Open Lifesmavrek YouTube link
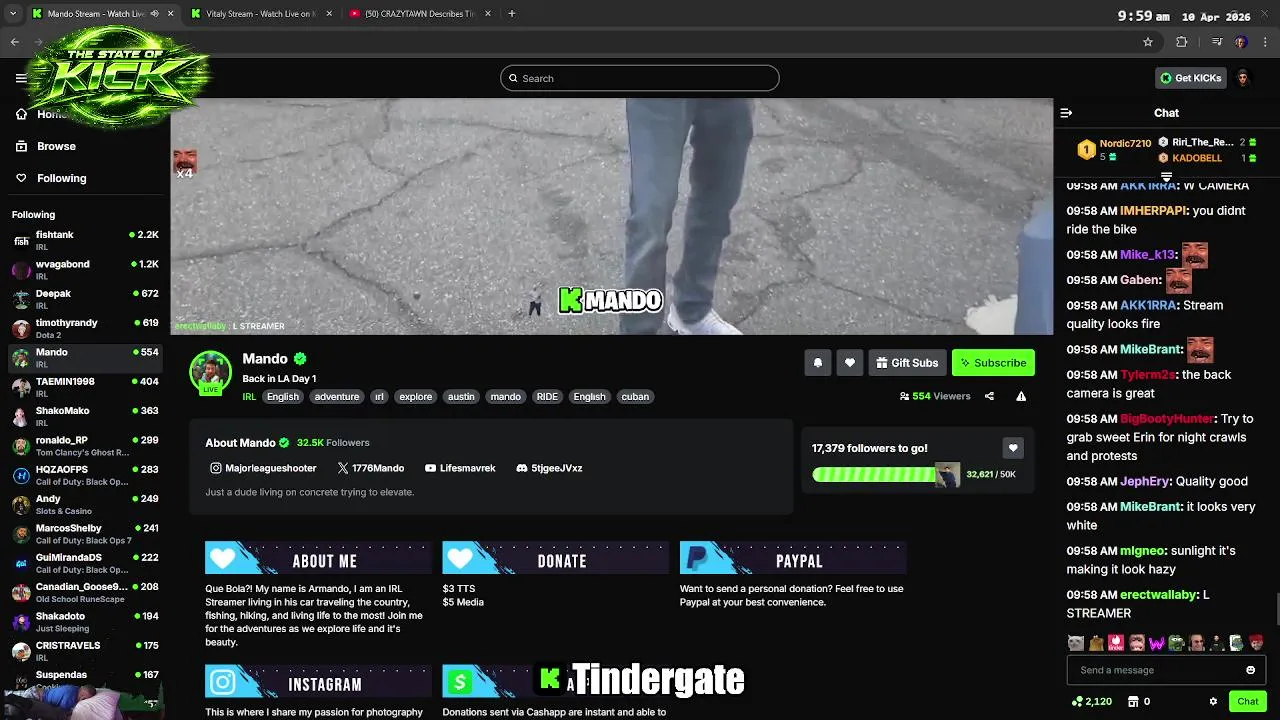 [x=460, y=468]
